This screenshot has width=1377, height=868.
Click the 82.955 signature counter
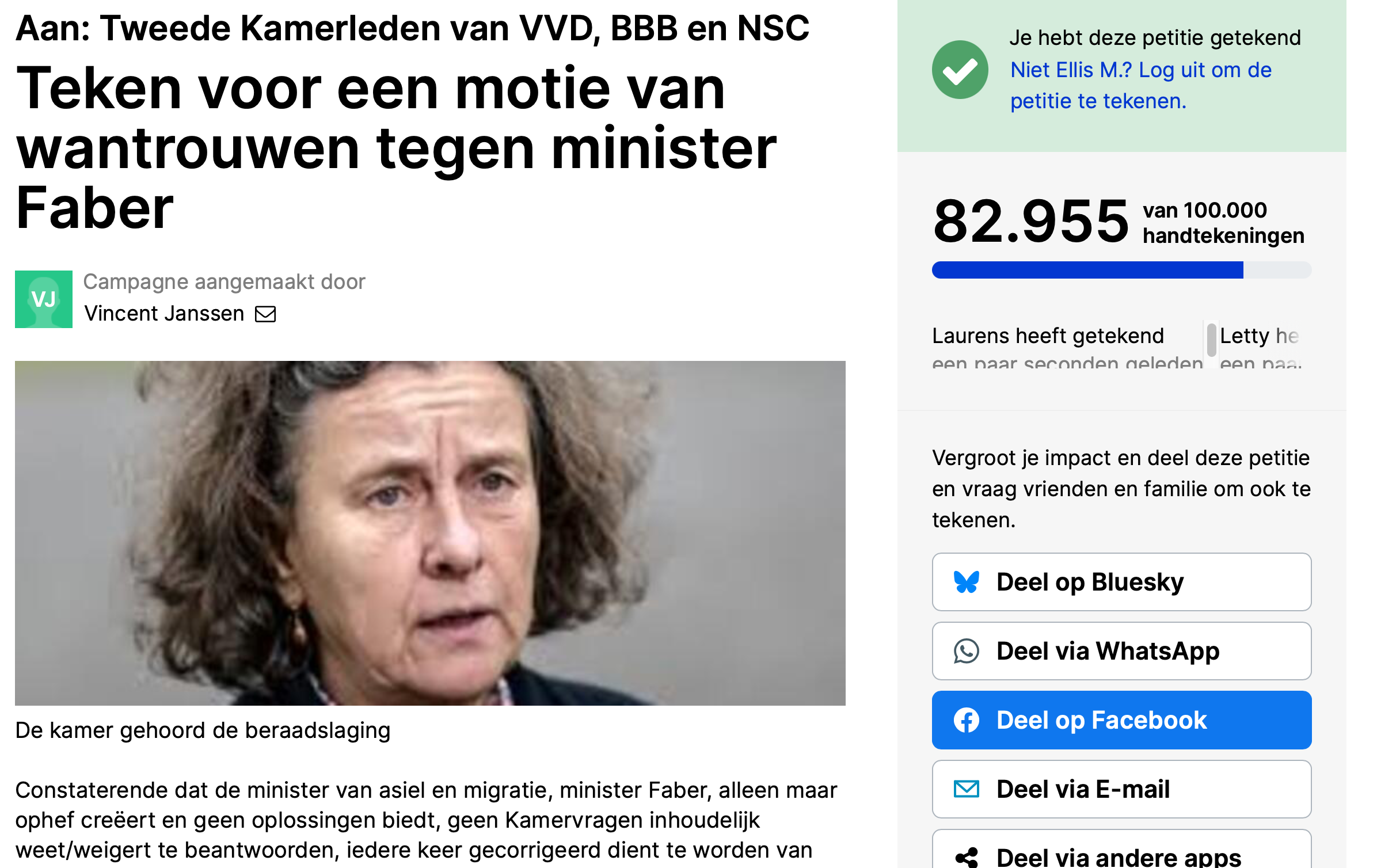click(x=1030, y=222)
